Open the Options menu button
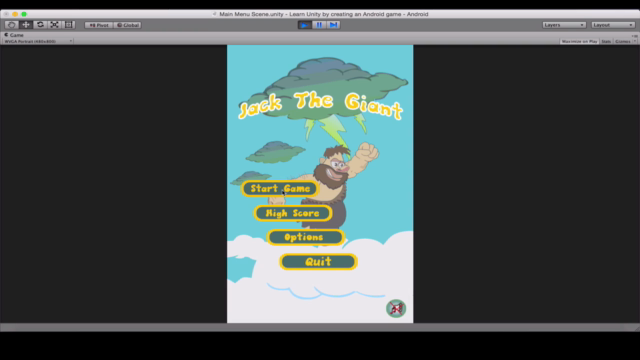 click(305, 237)
